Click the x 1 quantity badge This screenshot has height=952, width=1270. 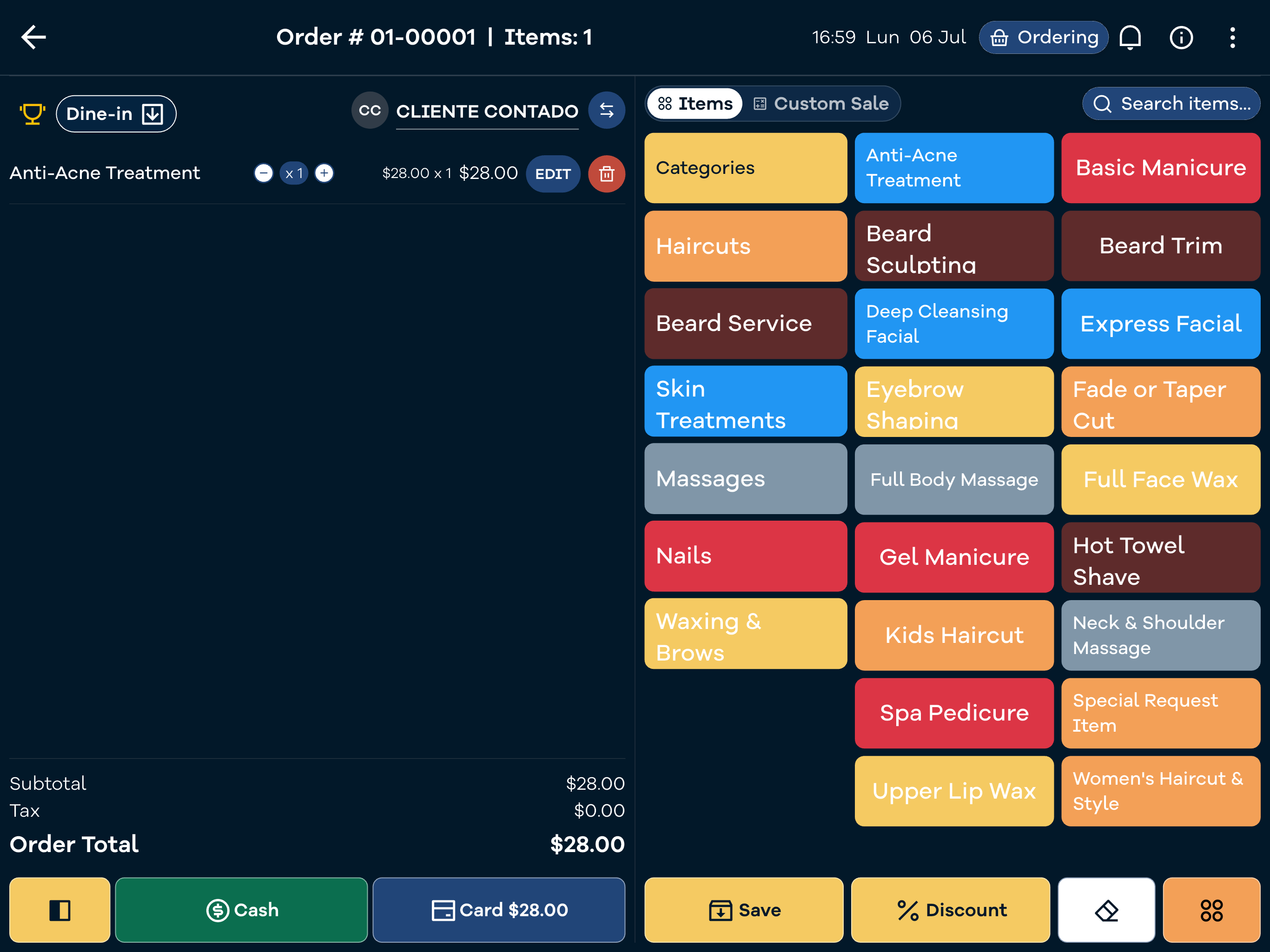click(294, 173)
